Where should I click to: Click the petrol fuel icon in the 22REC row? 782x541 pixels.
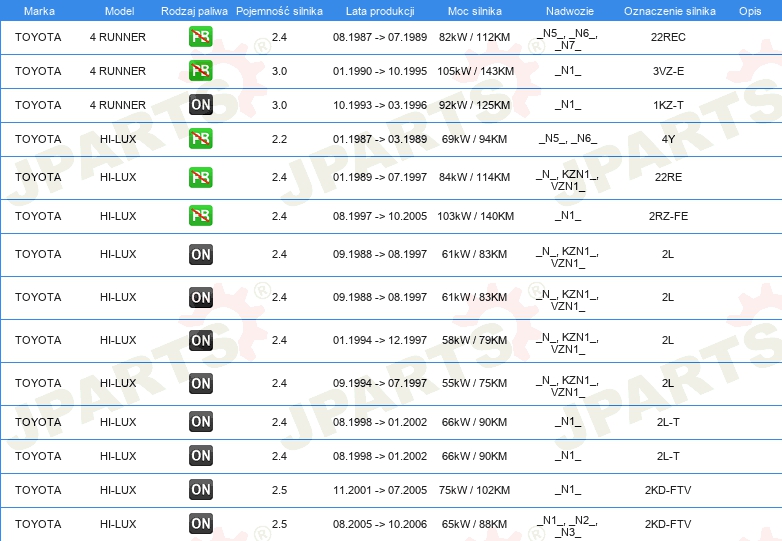[200, 37]
